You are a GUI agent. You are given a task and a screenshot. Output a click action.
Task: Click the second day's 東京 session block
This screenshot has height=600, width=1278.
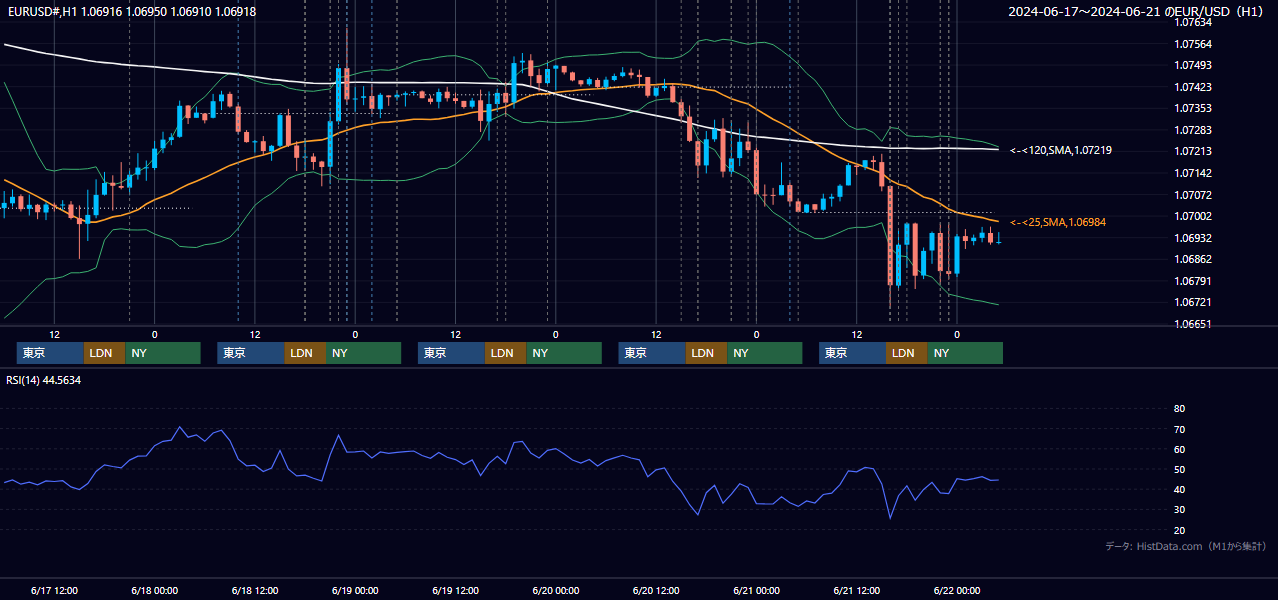pyautogui.click(x=251, y=353)
